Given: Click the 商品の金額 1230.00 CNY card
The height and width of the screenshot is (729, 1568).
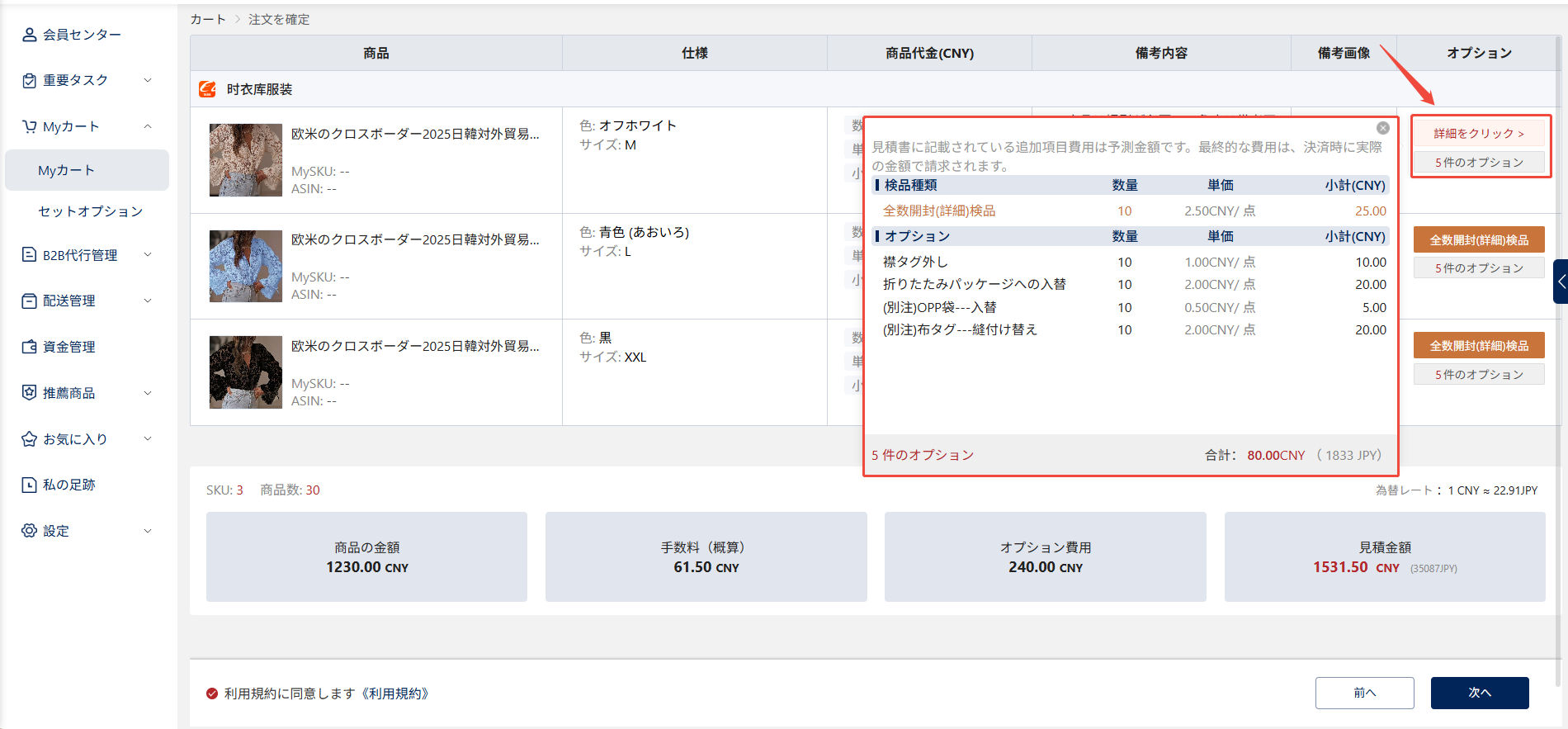Looking at the screenshot, I should tap(366, 556).
